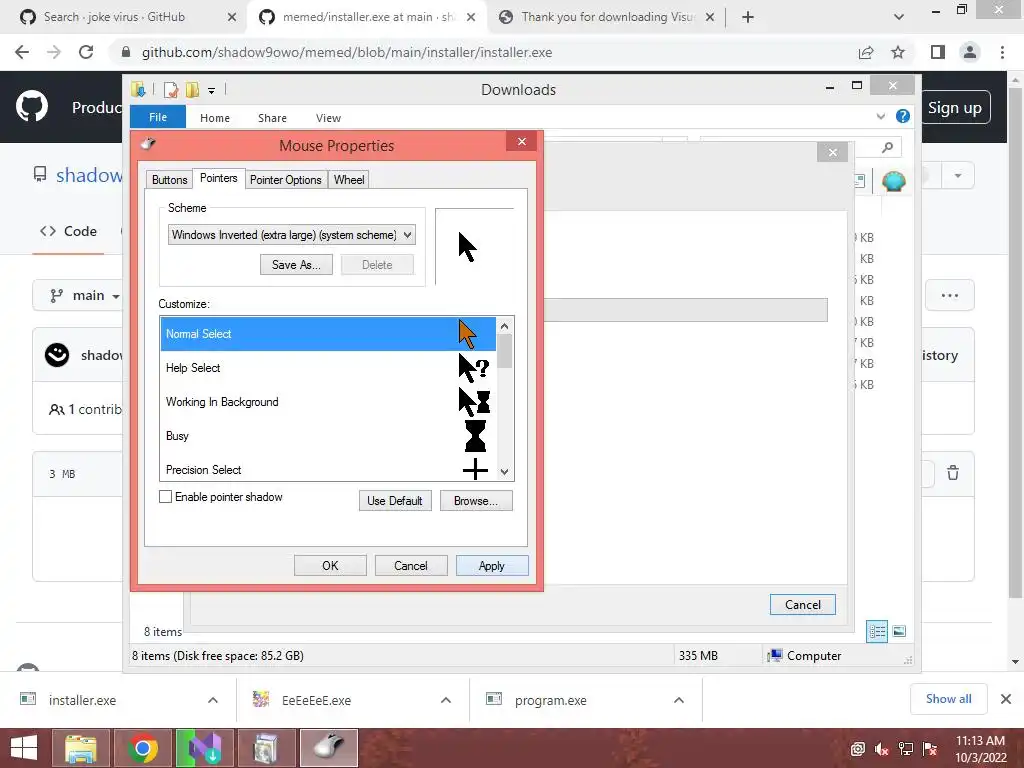The image size is (1024, 768).
Task: Open the Share ribbon tab in Downloads
Action: (272, 118)
